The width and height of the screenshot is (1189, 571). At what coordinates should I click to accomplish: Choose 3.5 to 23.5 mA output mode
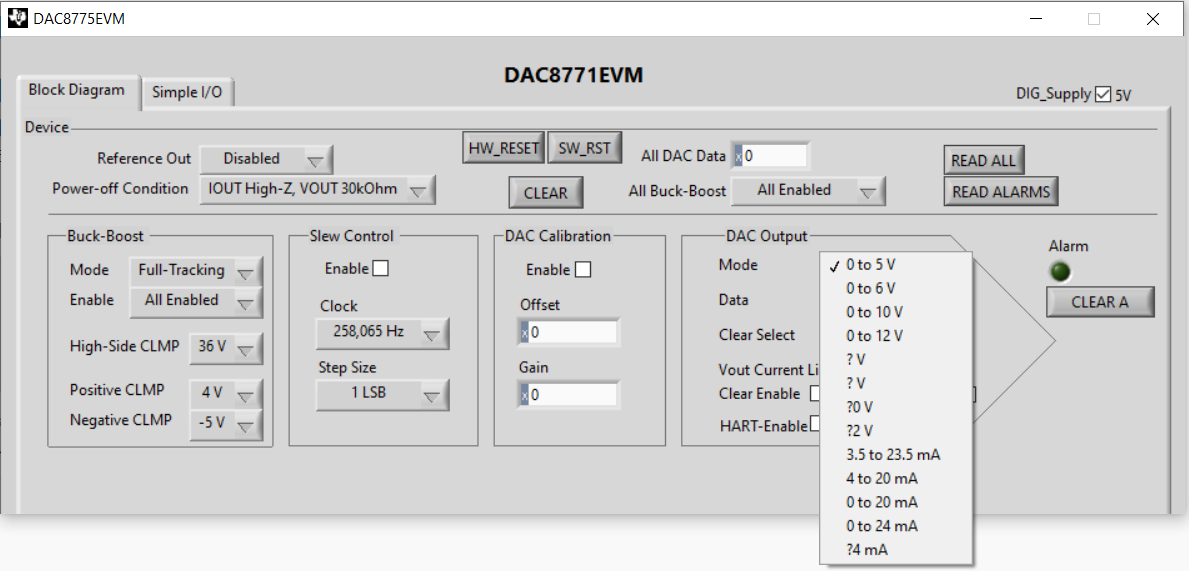point(896,455)
